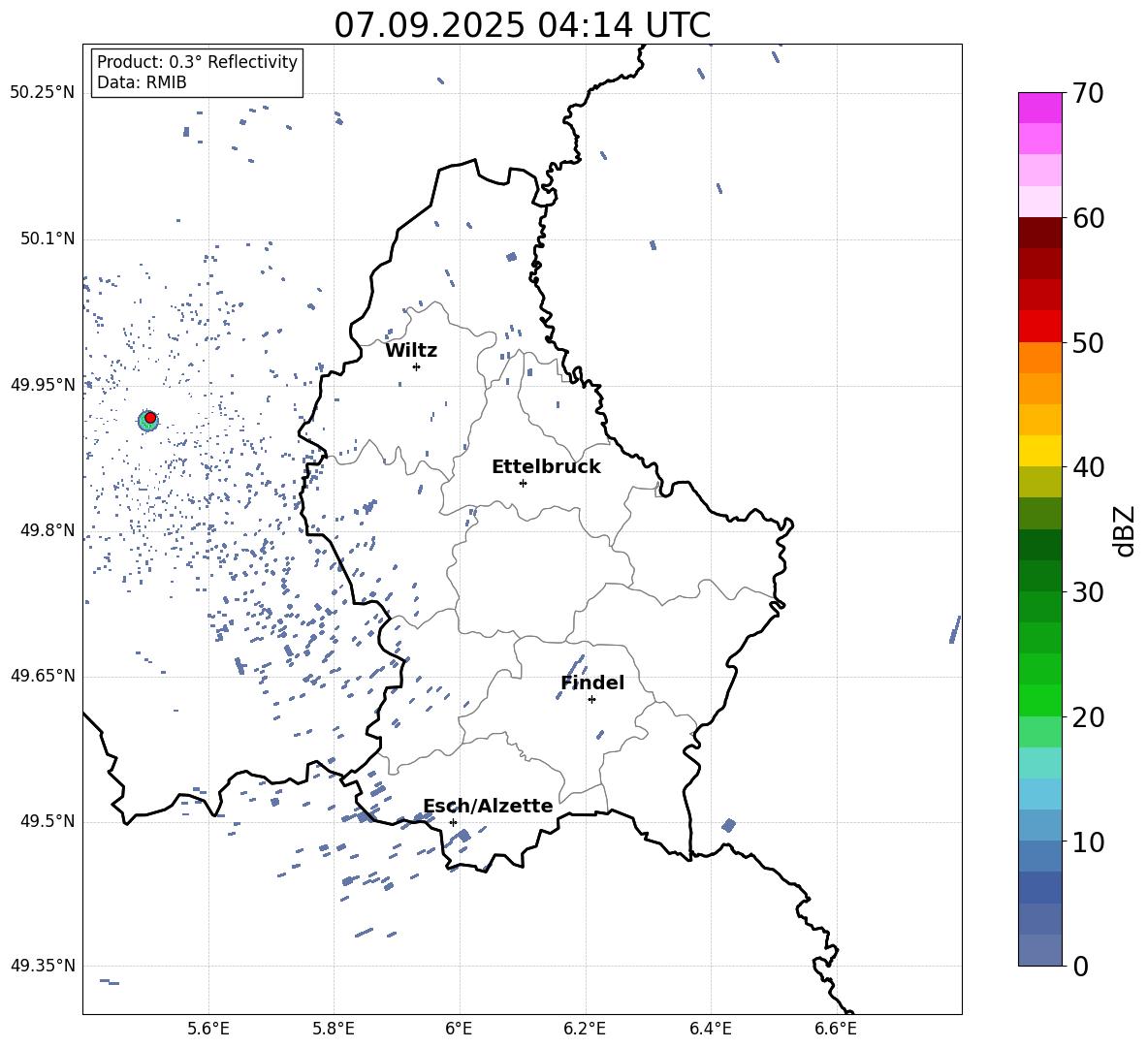Click the Wiltz station cross marker

[x=417, y=366]
